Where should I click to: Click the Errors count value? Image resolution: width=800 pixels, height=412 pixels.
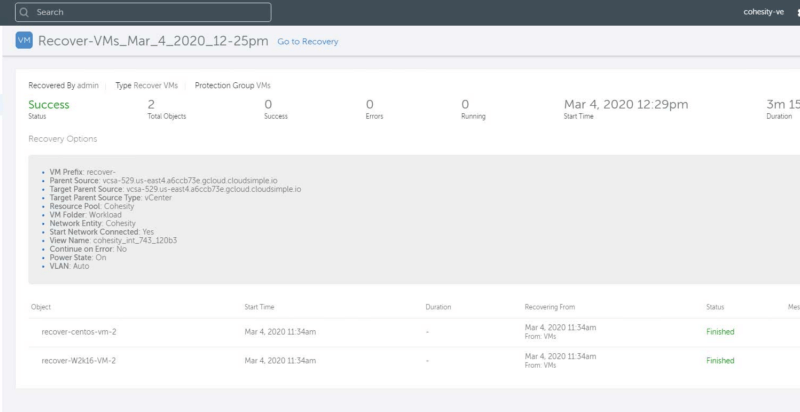click(x=370, y=104)
